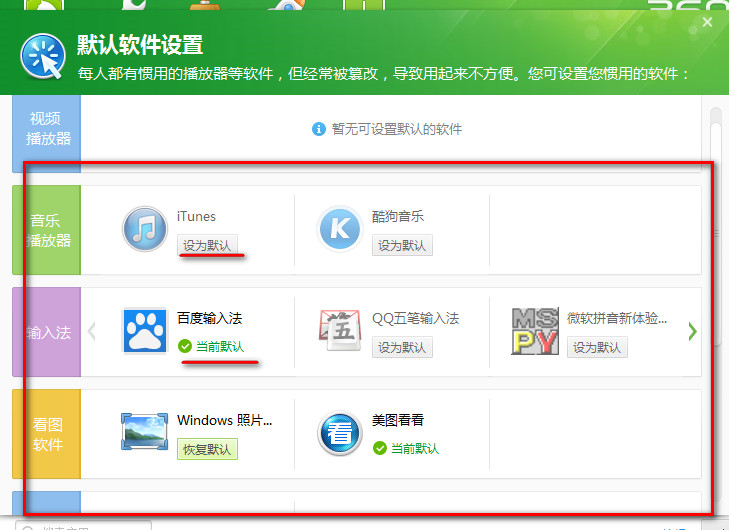The height and width of the screenshot is (530, 729).
Task: Click the 美图看看 blue icon
Action: tap(340, 433)
